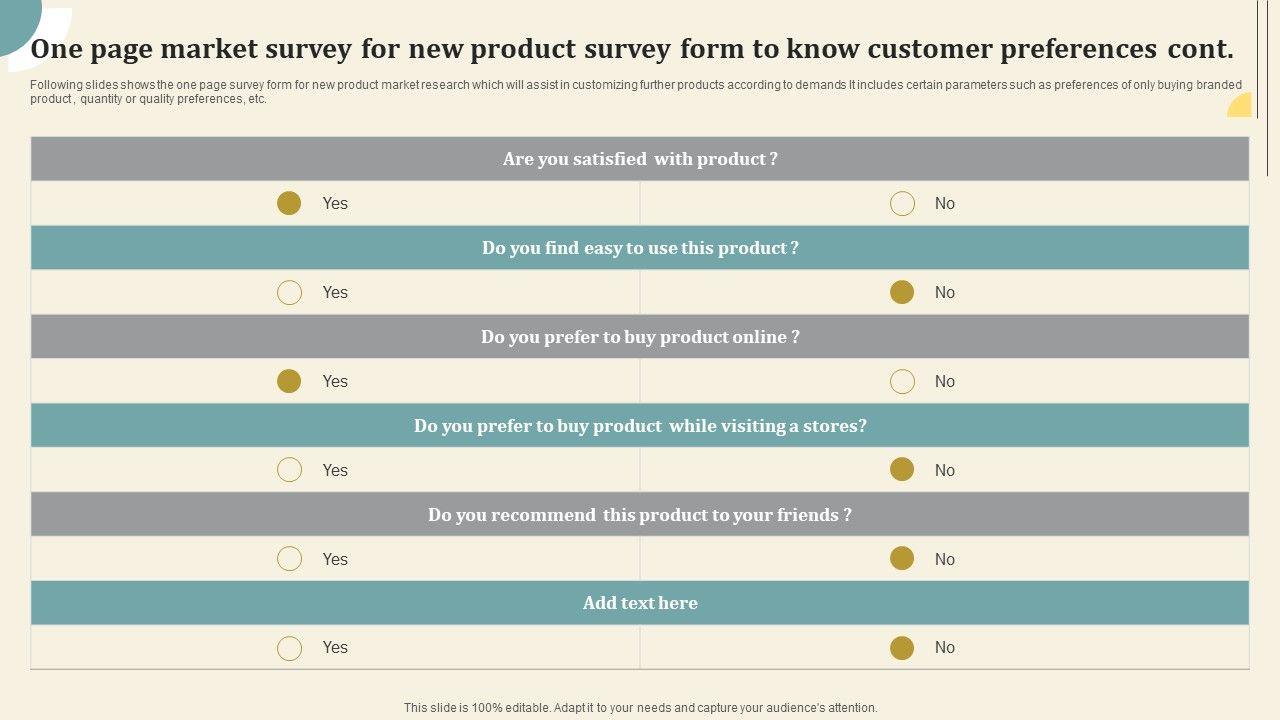The width and height of the screenshot is (1280, 720).
Task: Select No for recommending product to friends
Action: coord(902,559)
